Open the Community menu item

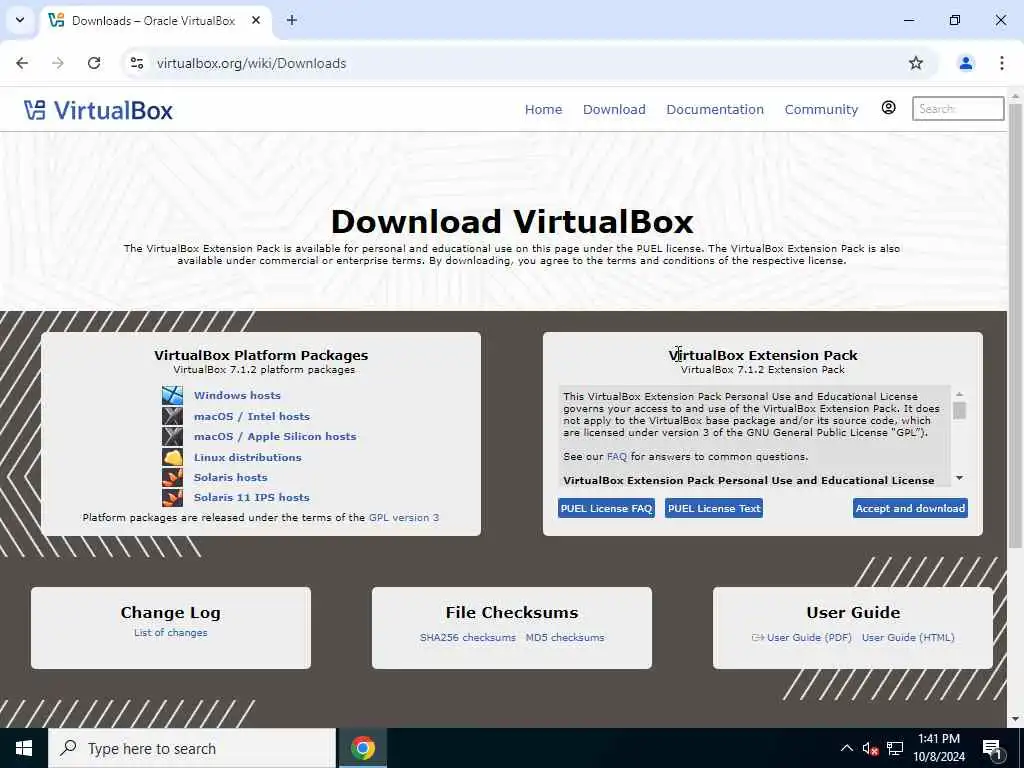pos(822,110)
